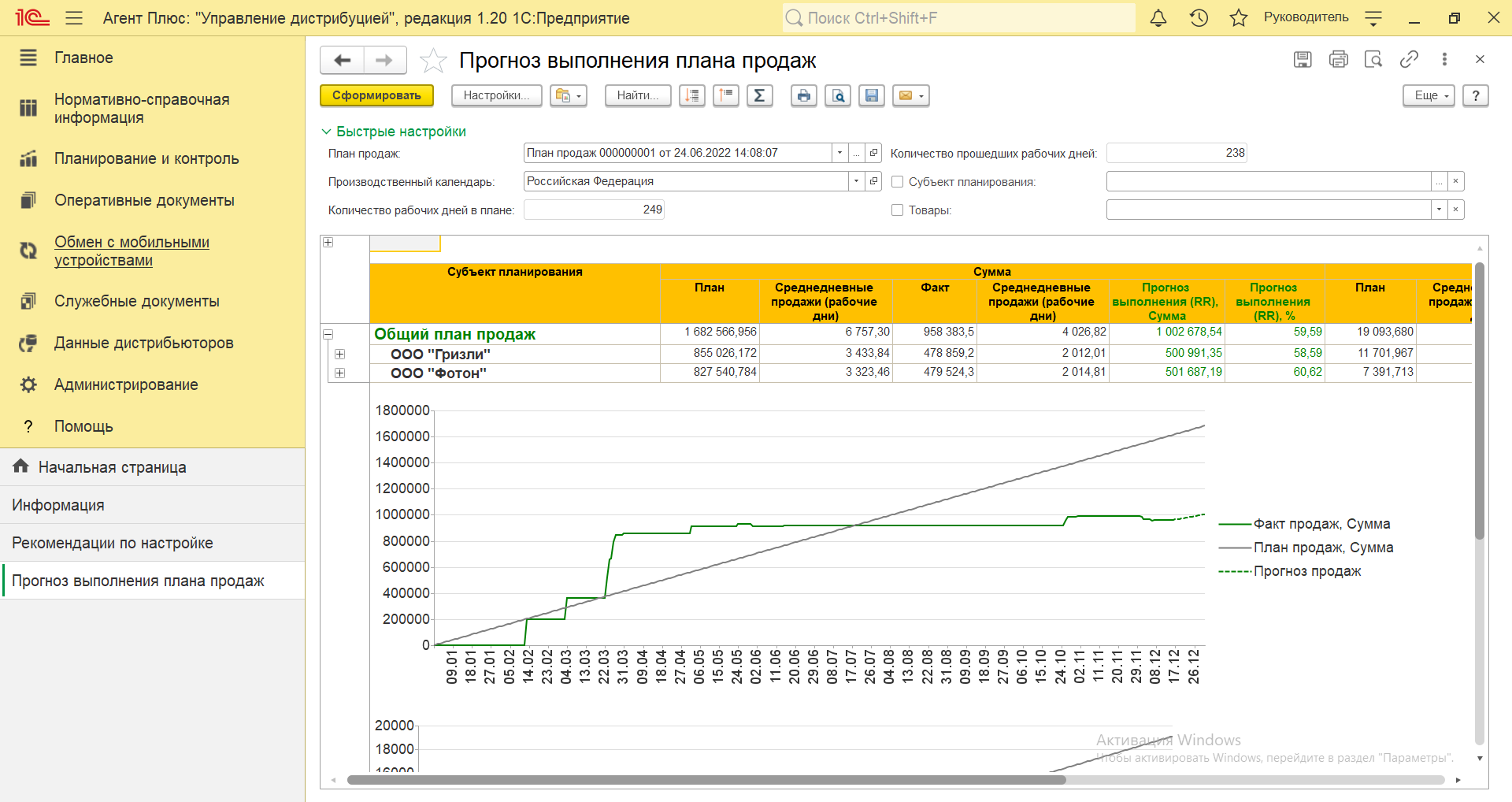1512x802 pixels.
Task: Open report variants dropdown icon
Action: pyautogui.click(x=569, y=95)
